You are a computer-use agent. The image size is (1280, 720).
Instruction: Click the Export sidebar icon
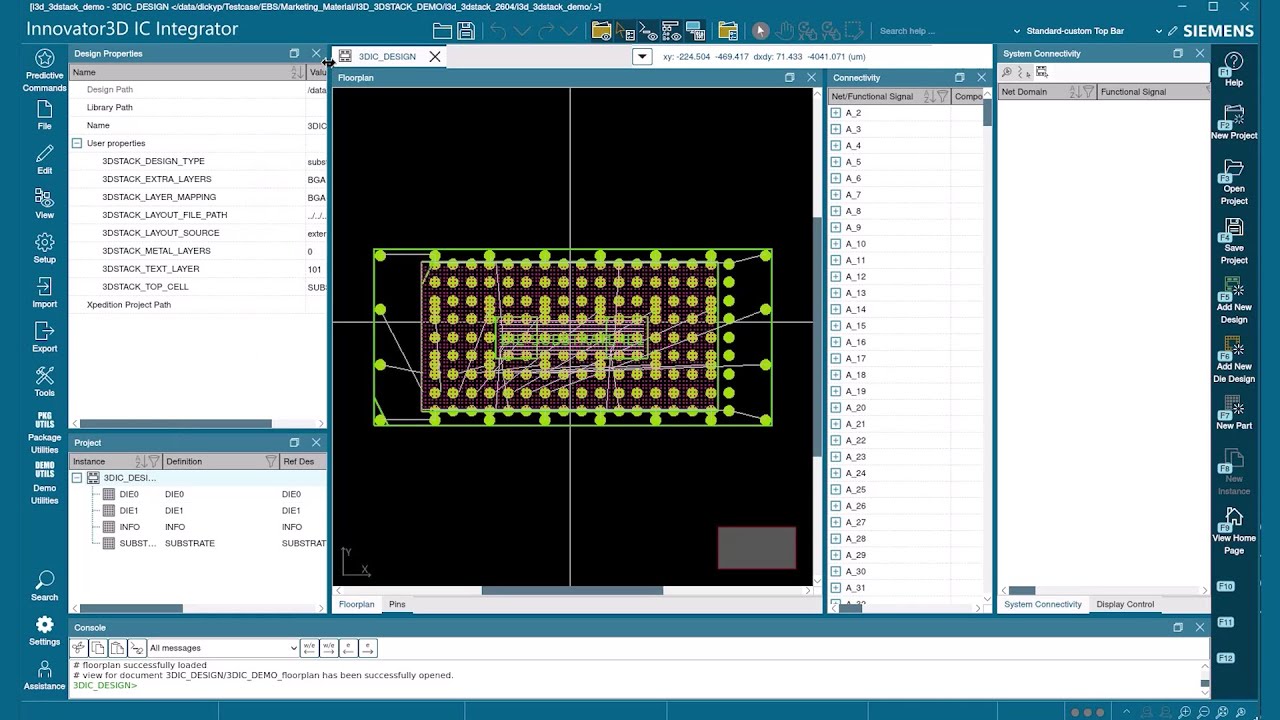(x=44, y=336)
